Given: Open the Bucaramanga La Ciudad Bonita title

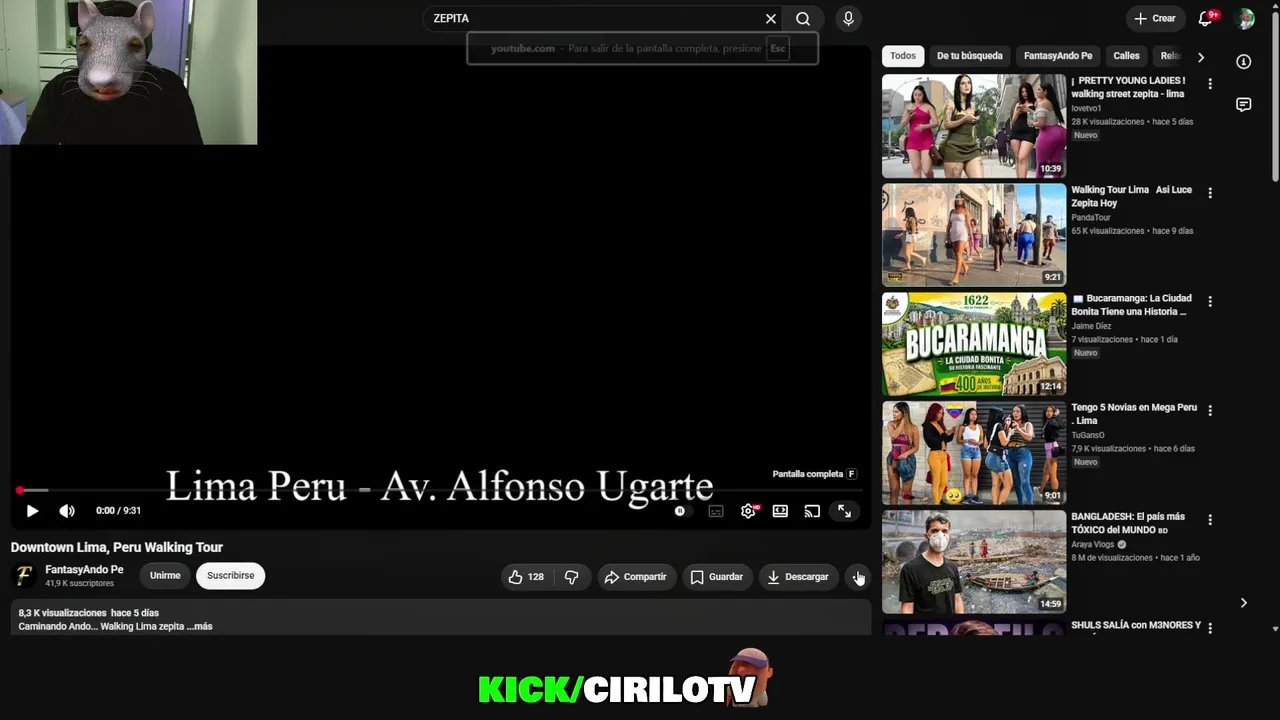Looking at the screenshot, I should coord(1131,305).
